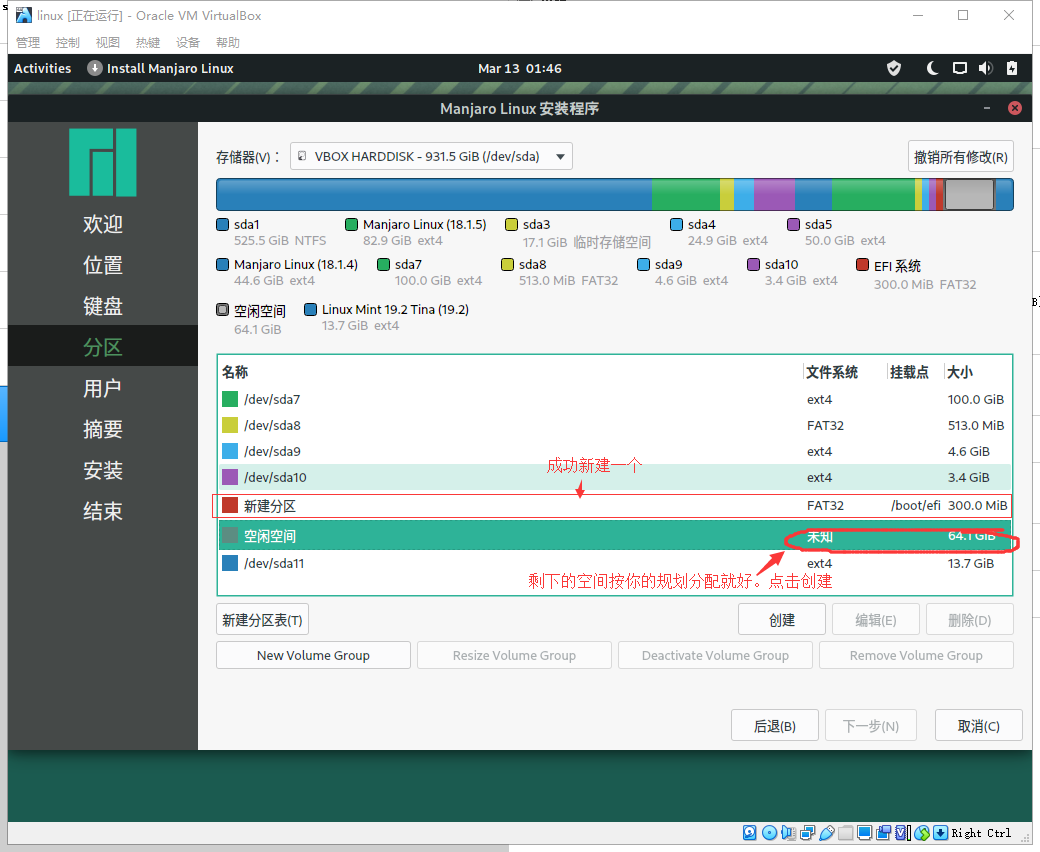The image size is (1040, 852).
Task: Click the gray free space segment in disk bar
Action: pos(969,194)
